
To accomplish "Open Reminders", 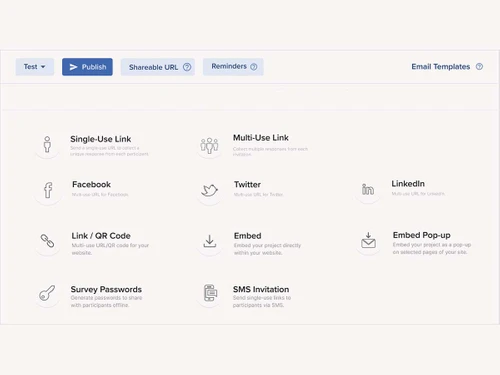I will tap(233, 67).
